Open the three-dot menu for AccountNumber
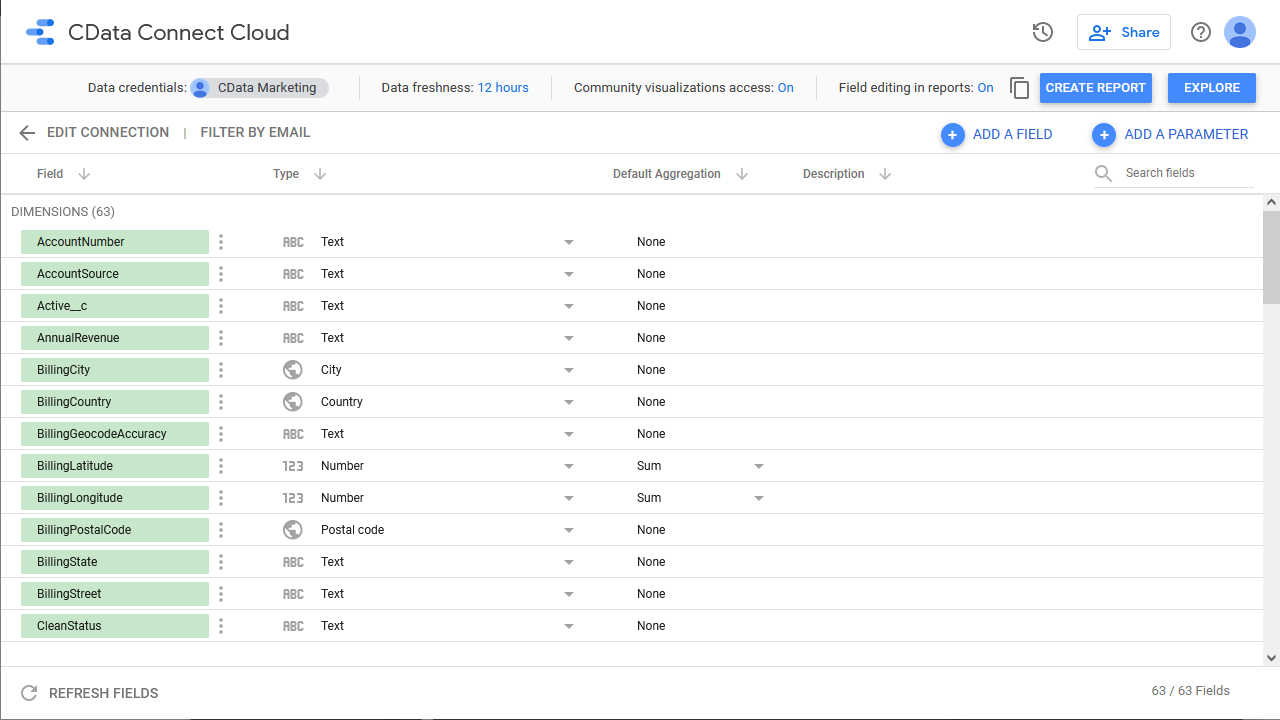The height and width of the screenshot is (720, 1280). pyautogui.click(x=221, y=242)
